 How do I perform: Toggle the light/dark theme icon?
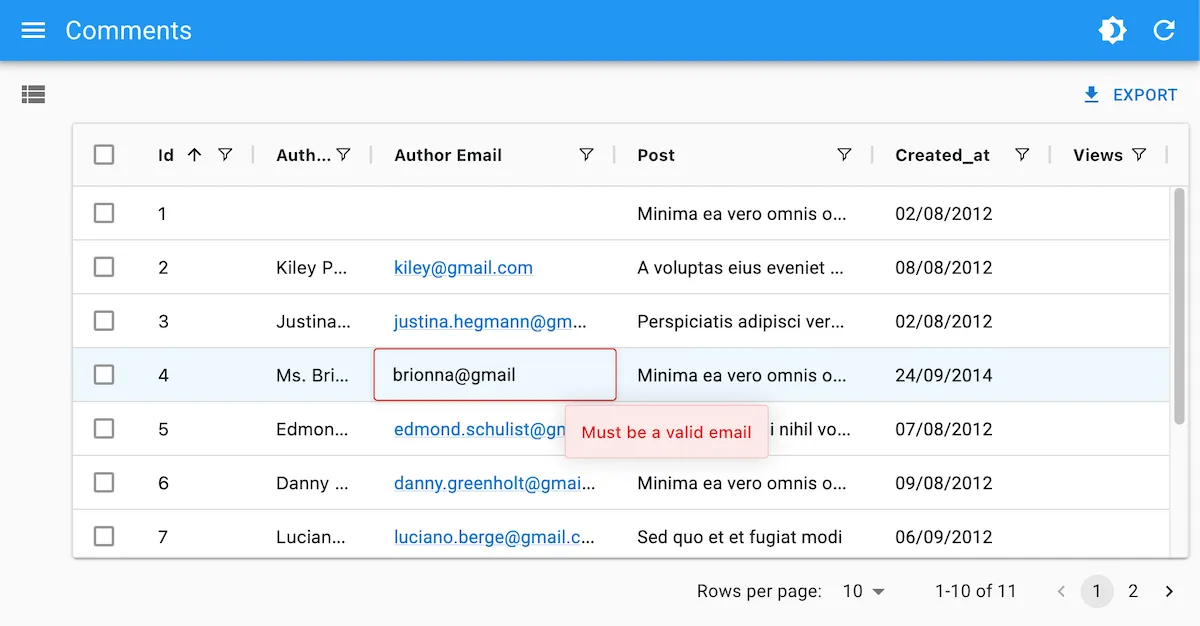[x=1112, y=31]
